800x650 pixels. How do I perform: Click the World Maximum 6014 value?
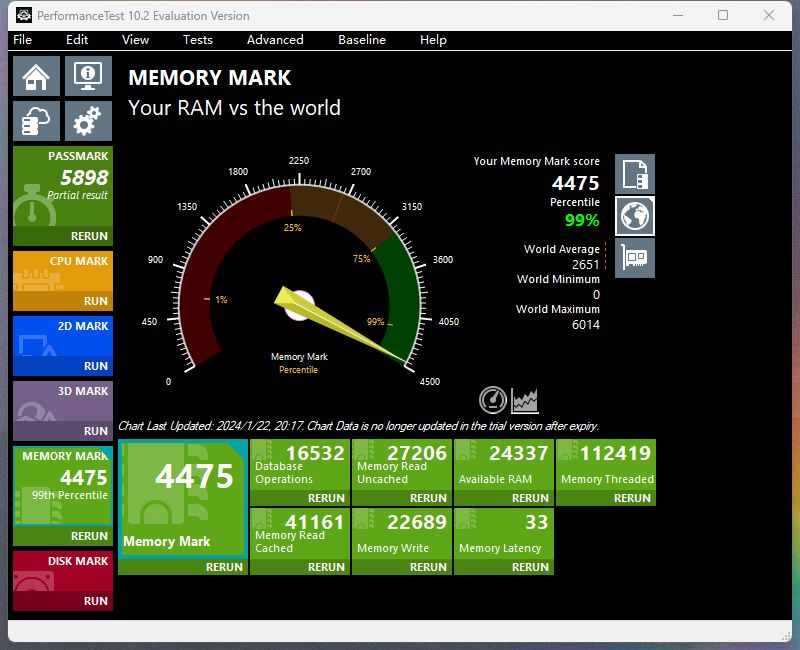tap(586, 324)
